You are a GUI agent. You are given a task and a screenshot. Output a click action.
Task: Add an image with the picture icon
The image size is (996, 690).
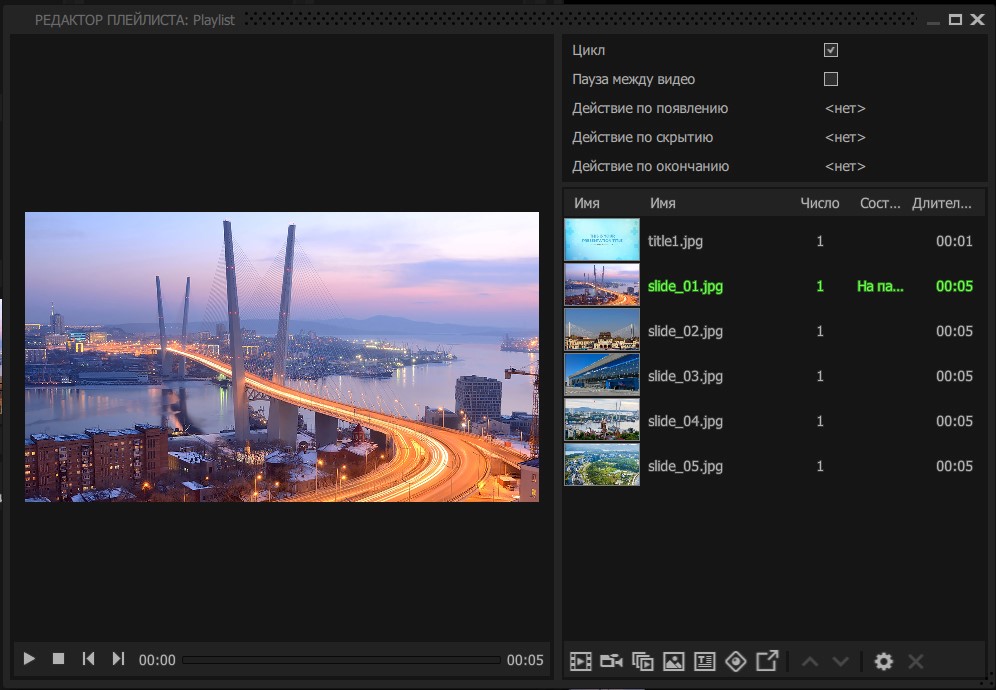673,661
